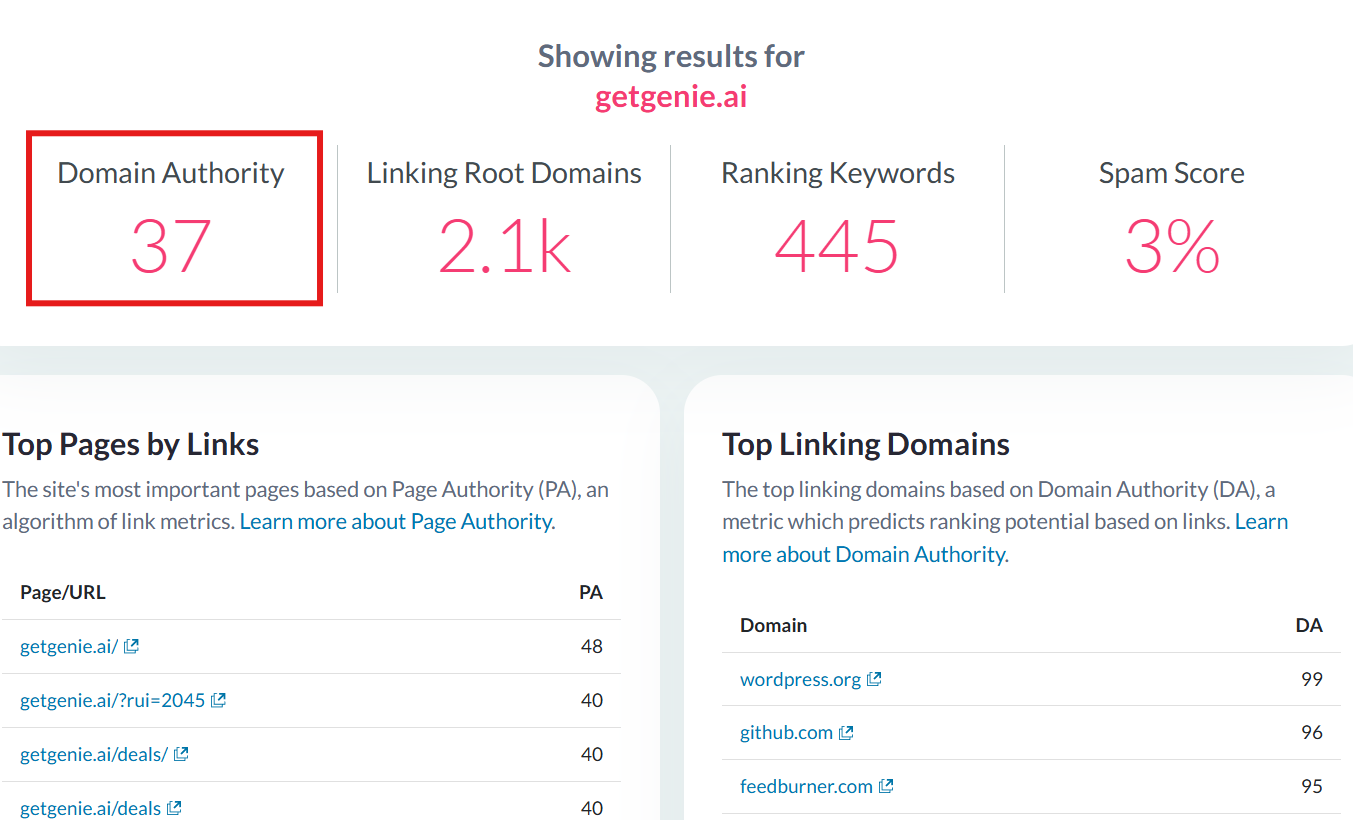The height and width of the screenshot is (820, 1353).
Task: Click the Page/URL column header
Action: pyautogui.click(x=63, y=592)
